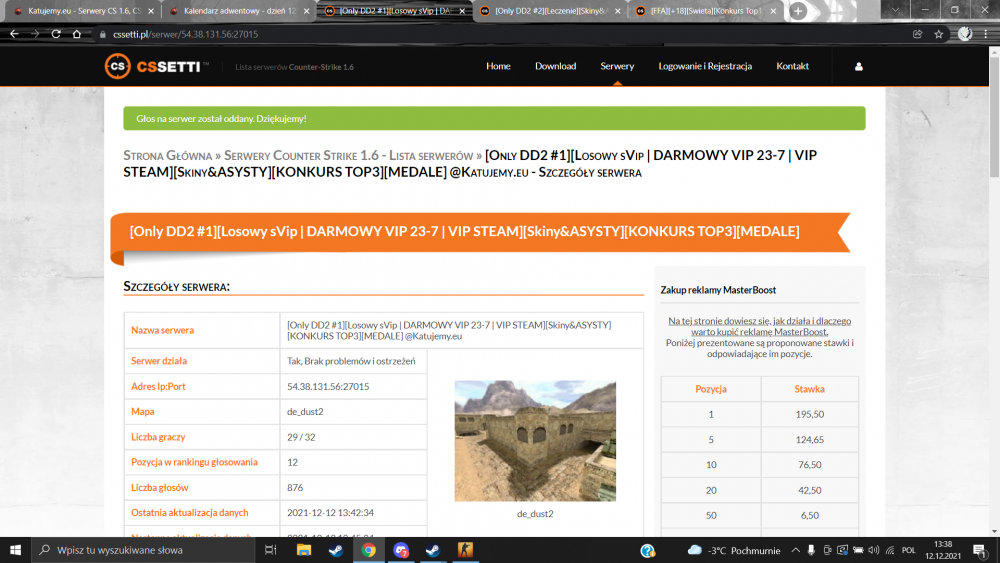Click the green vote confirmation message
The image size is (1000, 563).
(x=494, y=119)
